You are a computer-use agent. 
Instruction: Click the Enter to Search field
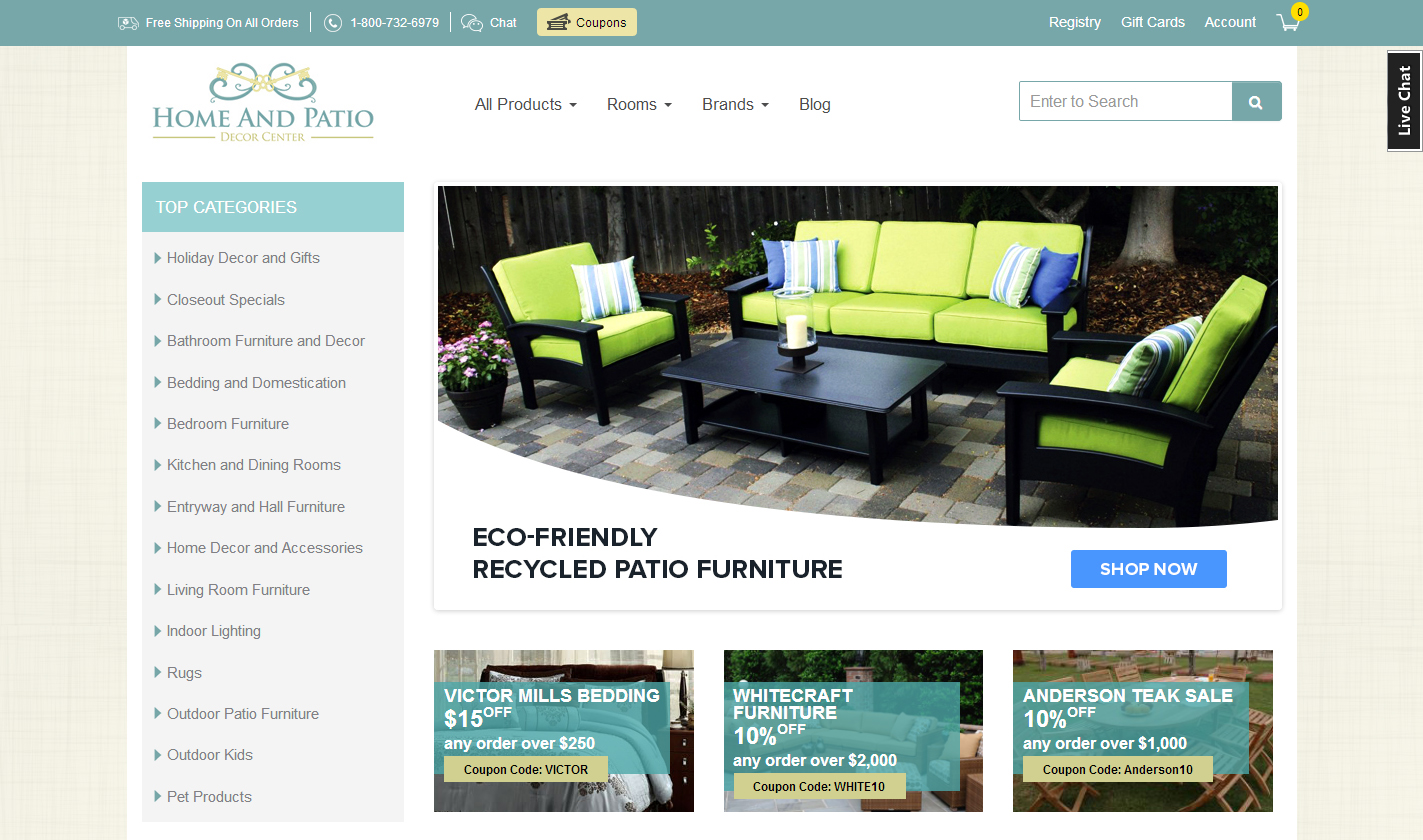1126,101
